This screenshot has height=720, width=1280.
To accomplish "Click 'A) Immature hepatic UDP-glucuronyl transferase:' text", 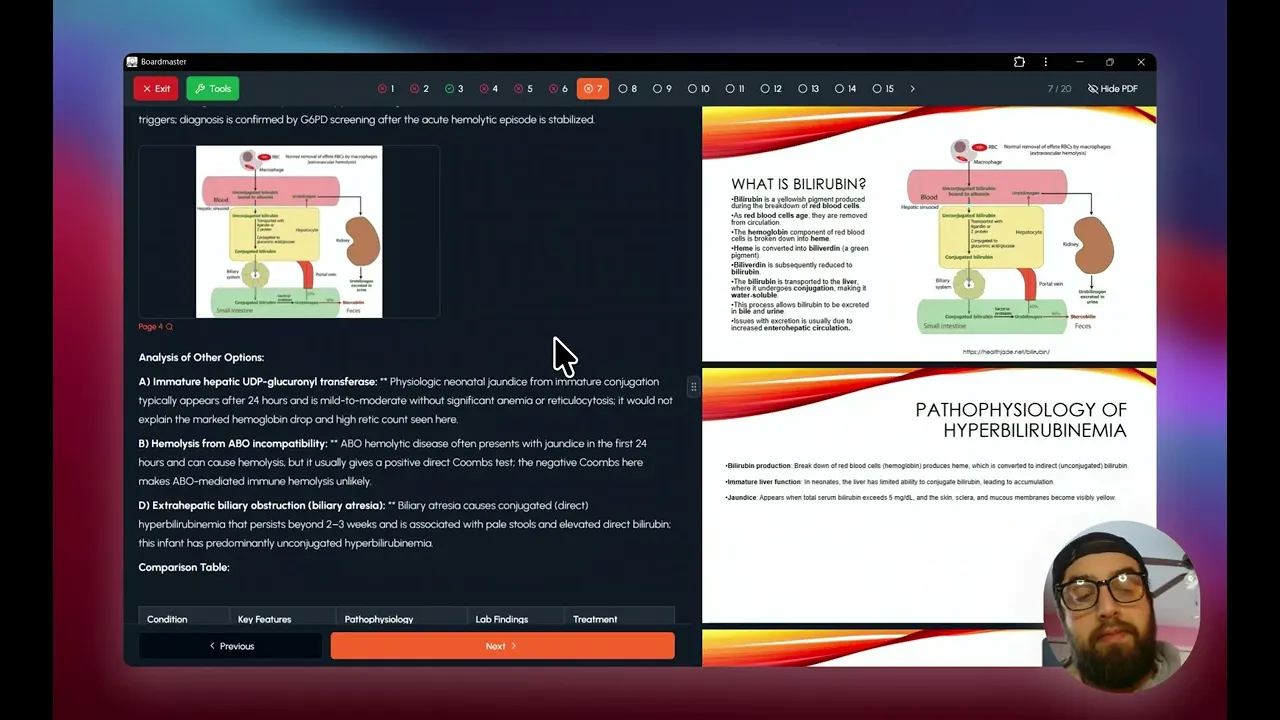I will (x=258, y=381).
